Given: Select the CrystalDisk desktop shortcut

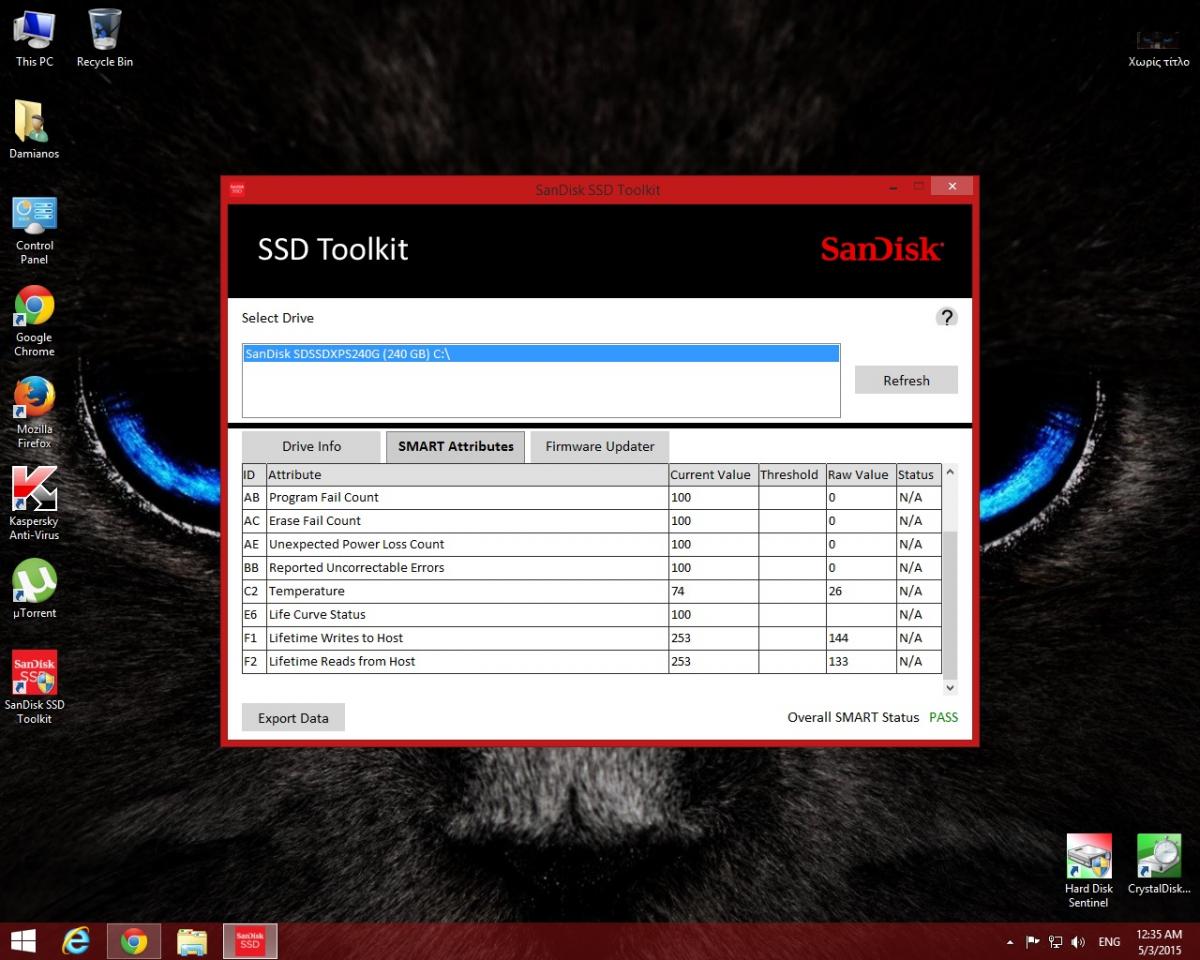Looking at the screenshot, I should coord(1159,865).
